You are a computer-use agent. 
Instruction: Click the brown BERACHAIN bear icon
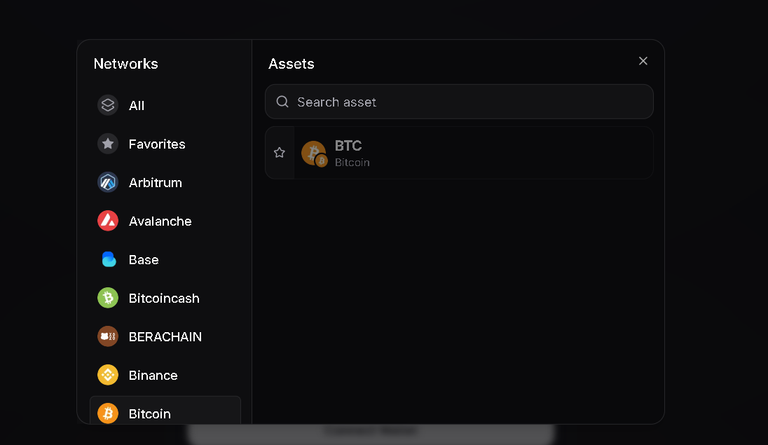[108, 336]
